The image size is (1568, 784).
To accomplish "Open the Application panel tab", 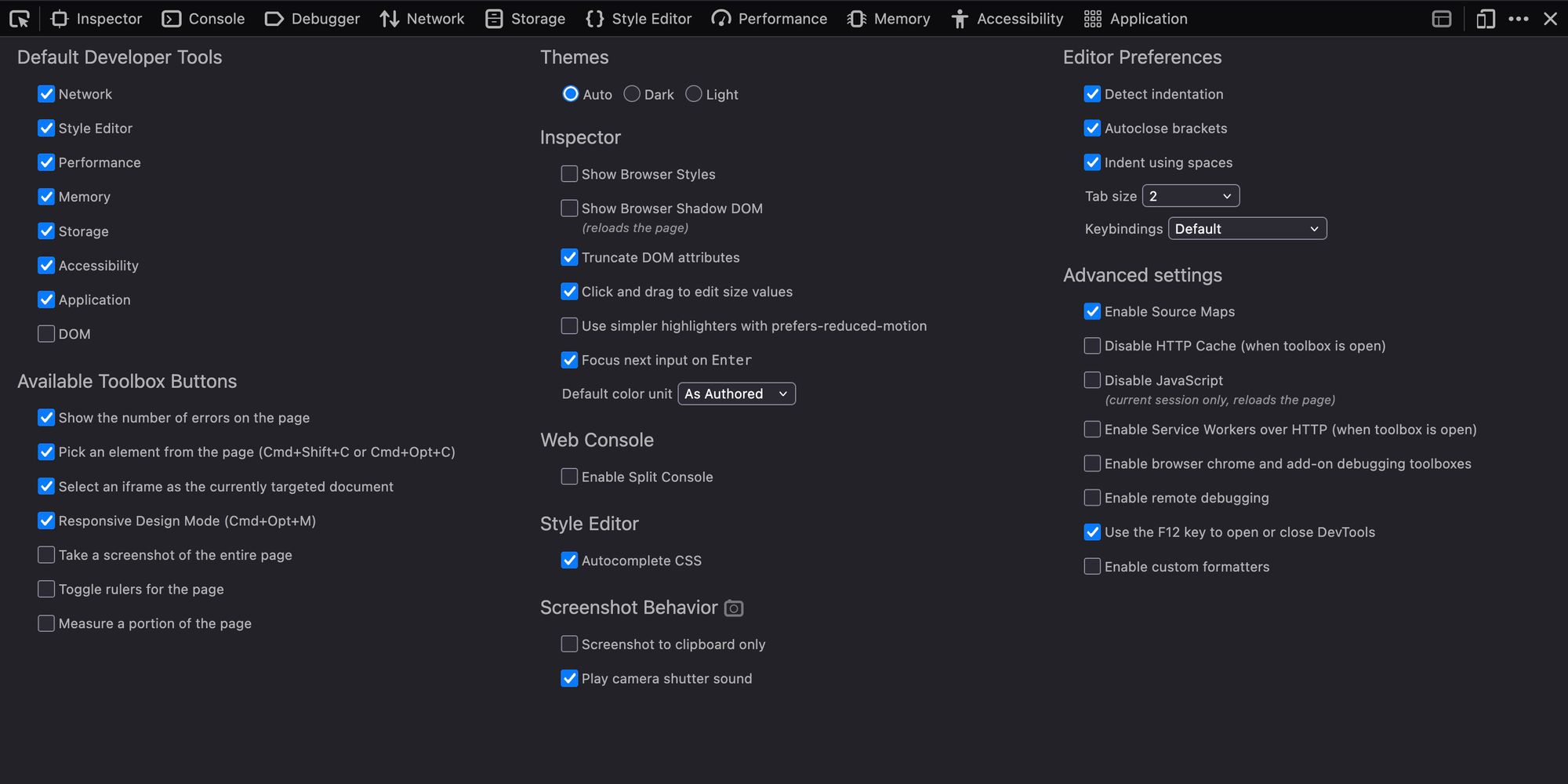I will pyautogui.click(x=1134, y=18).
